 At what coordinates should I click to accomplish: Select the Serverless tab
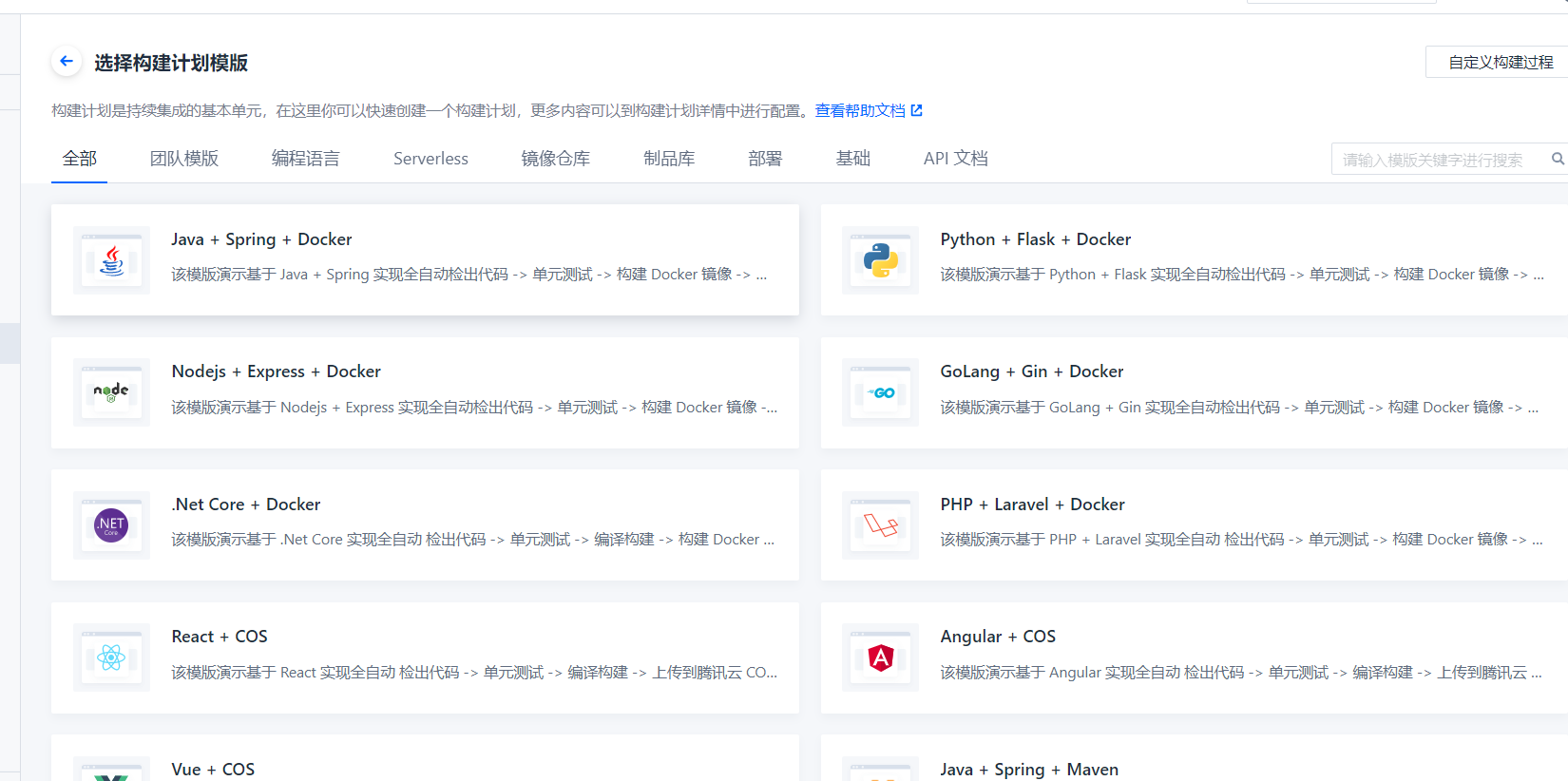click(x=430, y=159)
